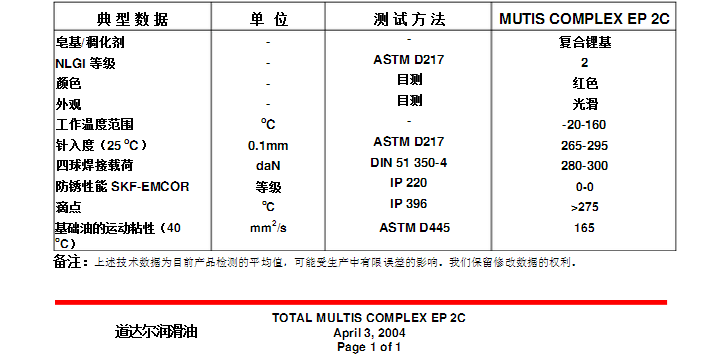Select the drop point value '>275'
Image resolution: width=721 pixels, height=362 pixels.
[x=584, y=207]
